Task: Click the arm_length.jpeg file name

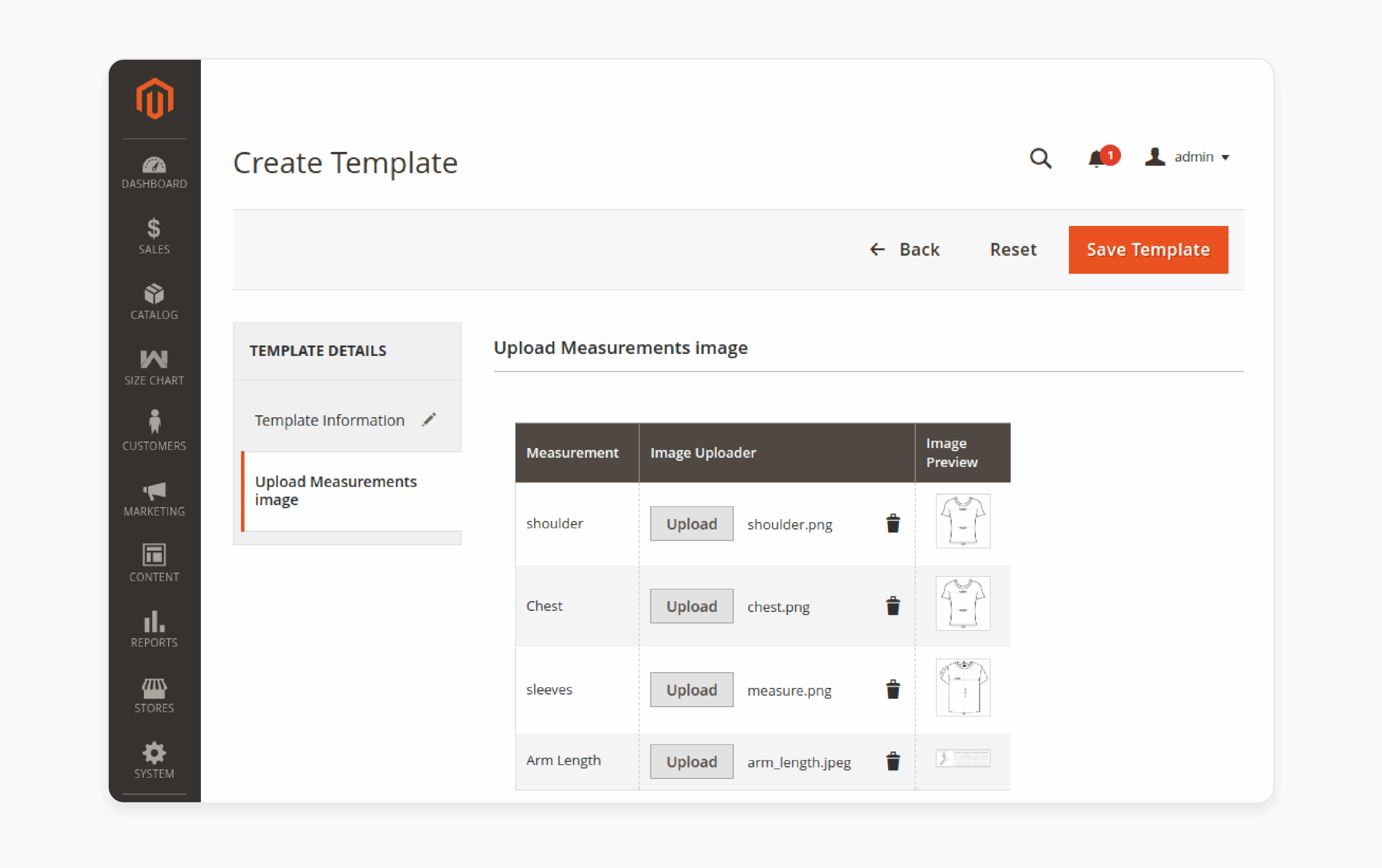Action: (x=799, y=762)
